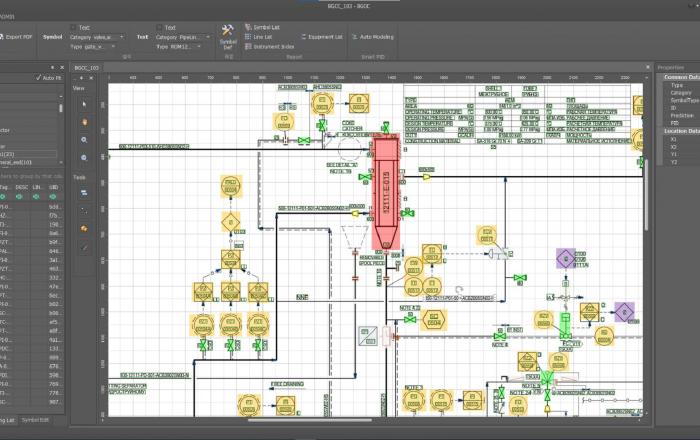The image size is (700, 440).
Task: Open the Symbol Category dropdown
Action: [97, 37]
